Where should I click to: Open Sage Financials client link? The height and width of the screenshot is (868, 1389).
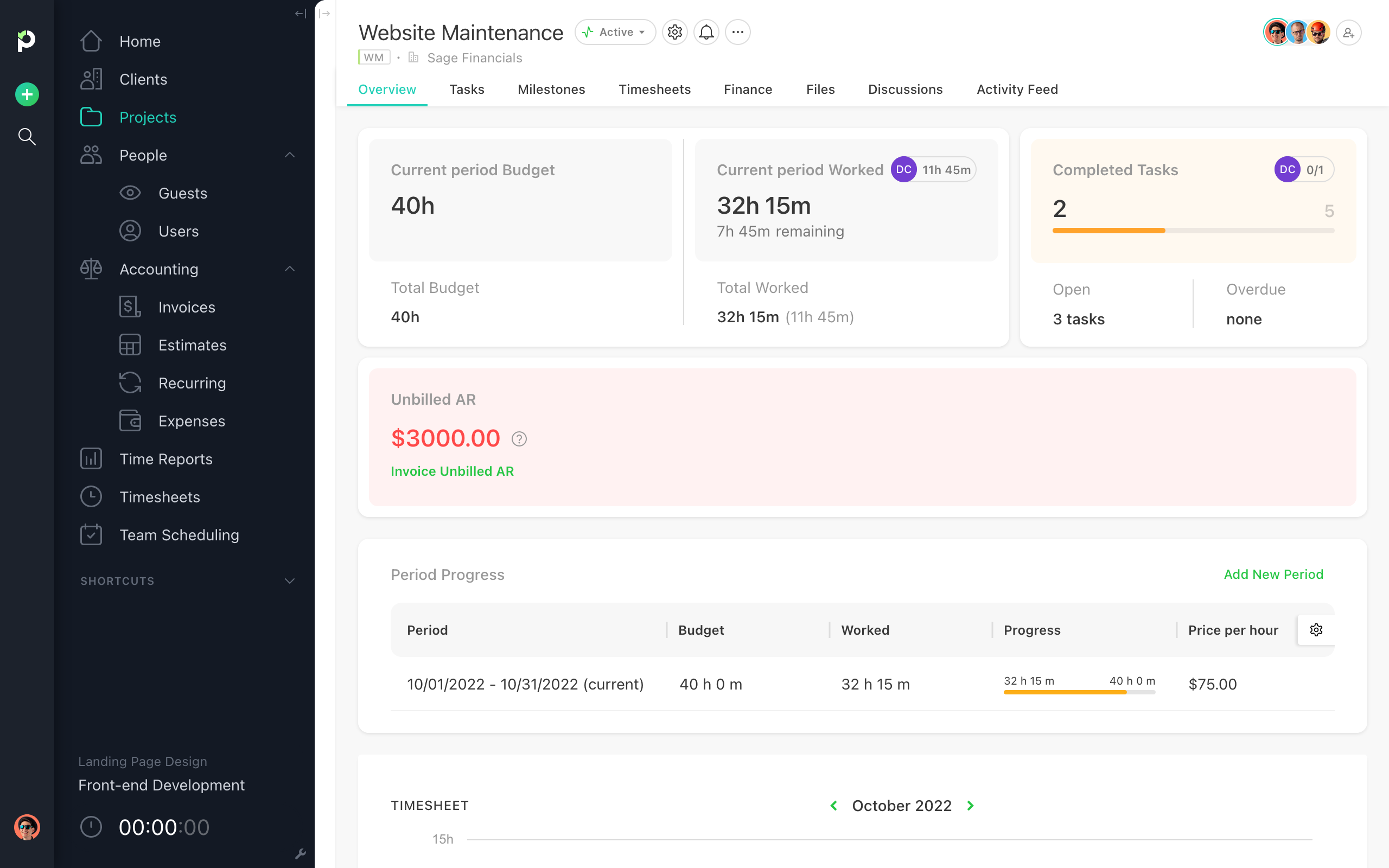(x=475, y=58)
